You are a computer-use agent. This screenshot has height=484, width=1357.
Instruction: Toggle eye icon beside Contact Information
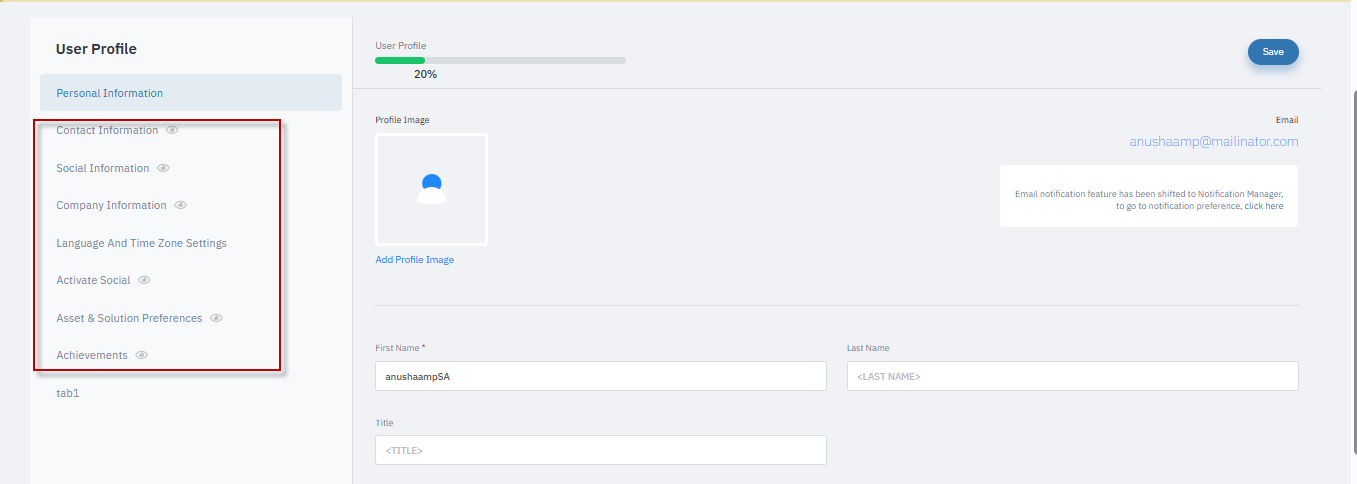[172, 130]
